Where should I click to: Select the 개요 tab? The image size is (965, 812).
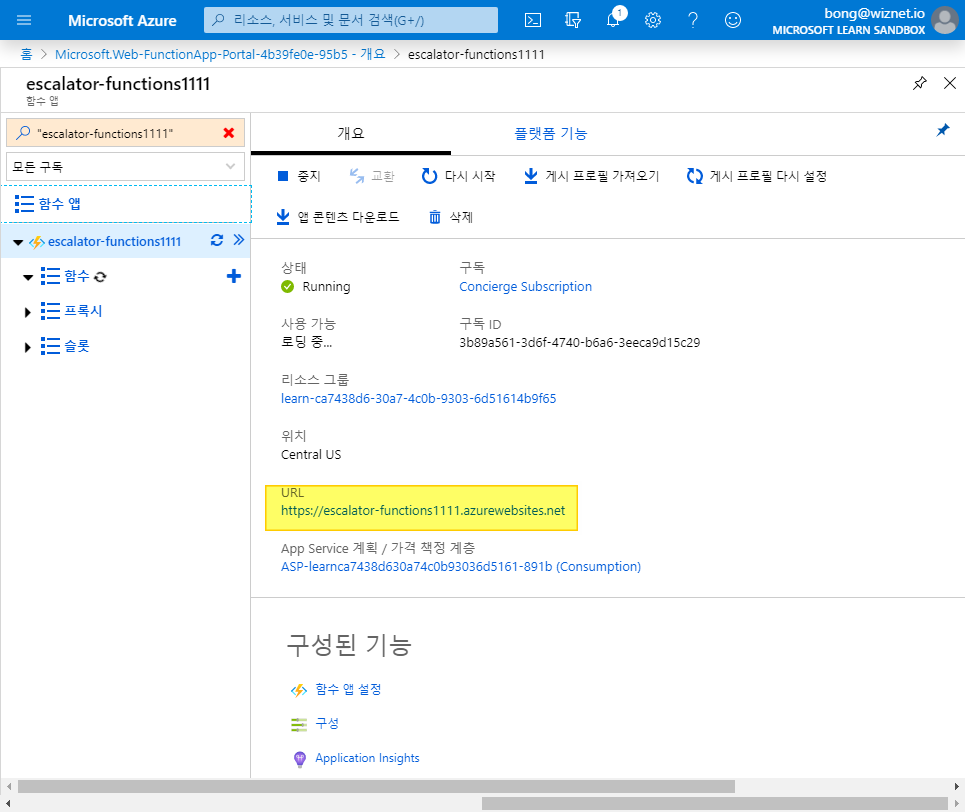click(351, 133)
